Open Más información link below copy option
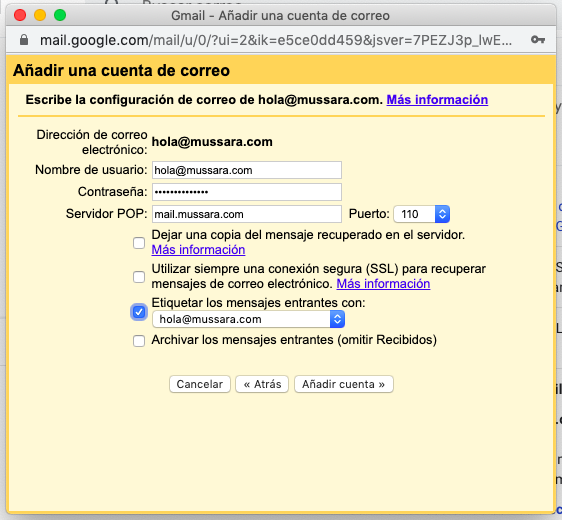 click(x=198, y=250)
